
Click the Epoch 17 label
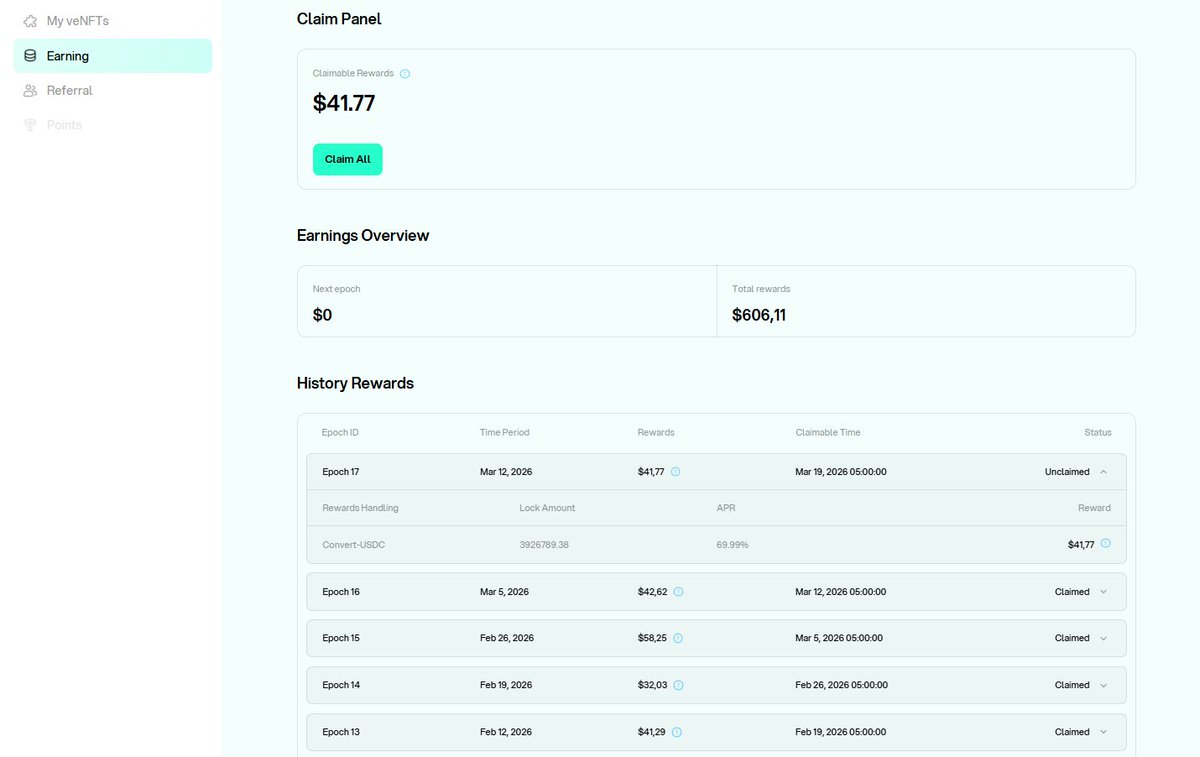coord(341,472)
